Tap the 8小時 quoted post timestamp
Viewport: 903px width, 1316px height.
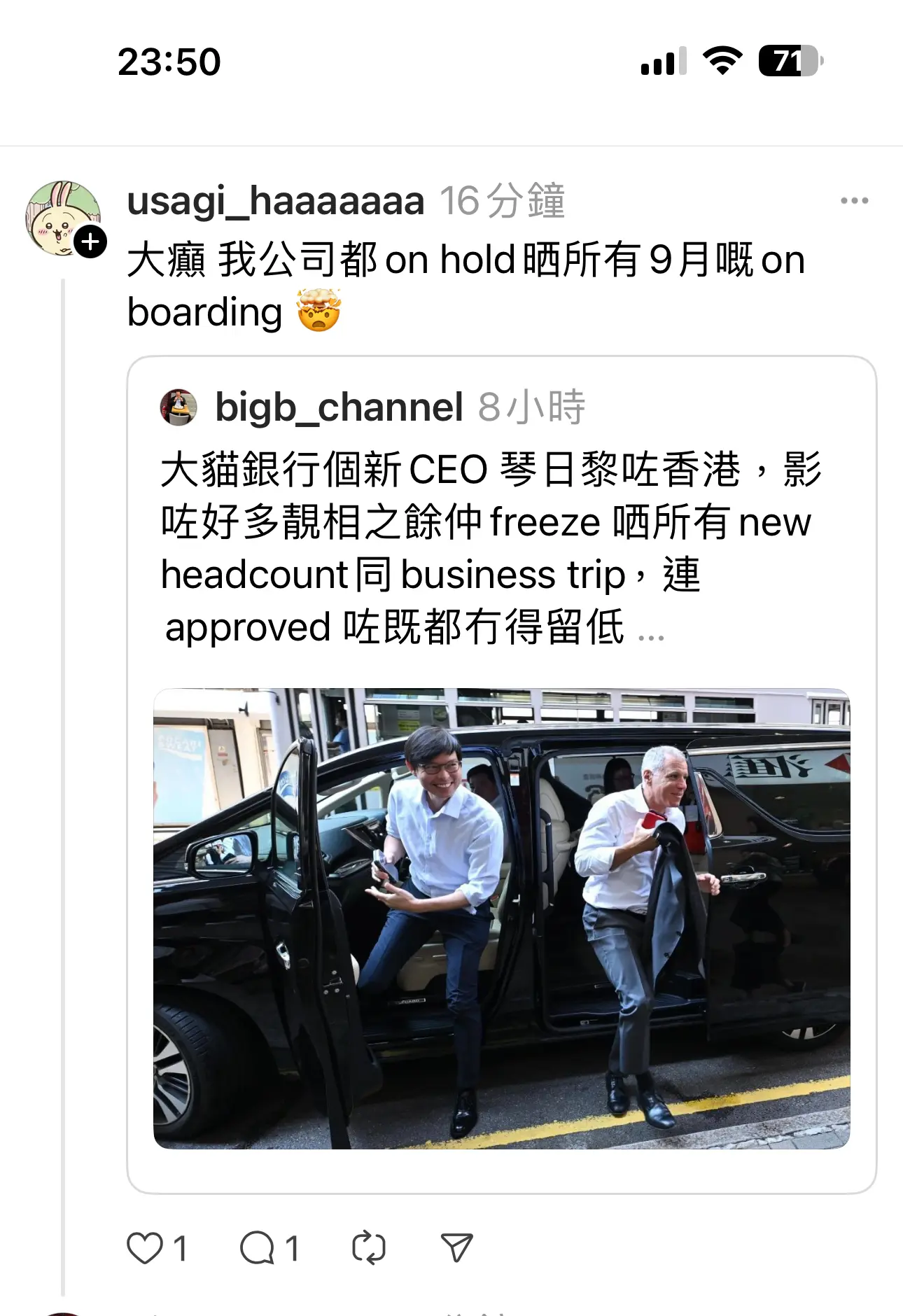click(532, 407)
